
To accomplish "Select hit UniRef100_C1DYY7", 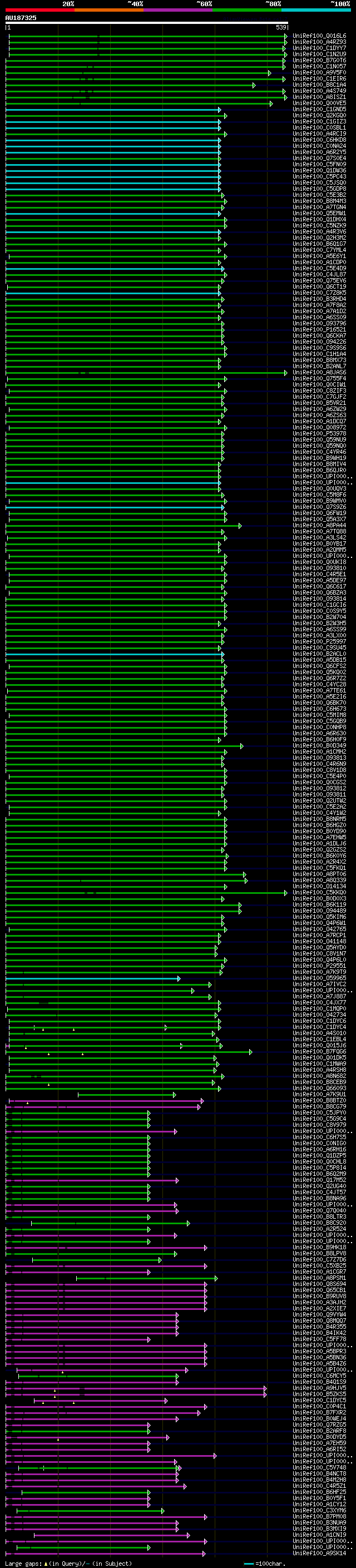I will point(319,48).
